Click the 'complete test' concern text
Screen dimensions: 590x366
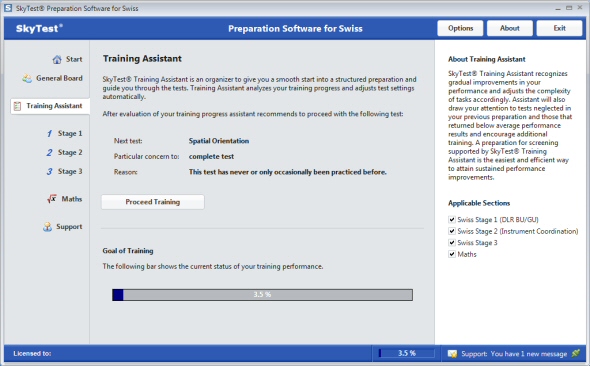point(211,156)
